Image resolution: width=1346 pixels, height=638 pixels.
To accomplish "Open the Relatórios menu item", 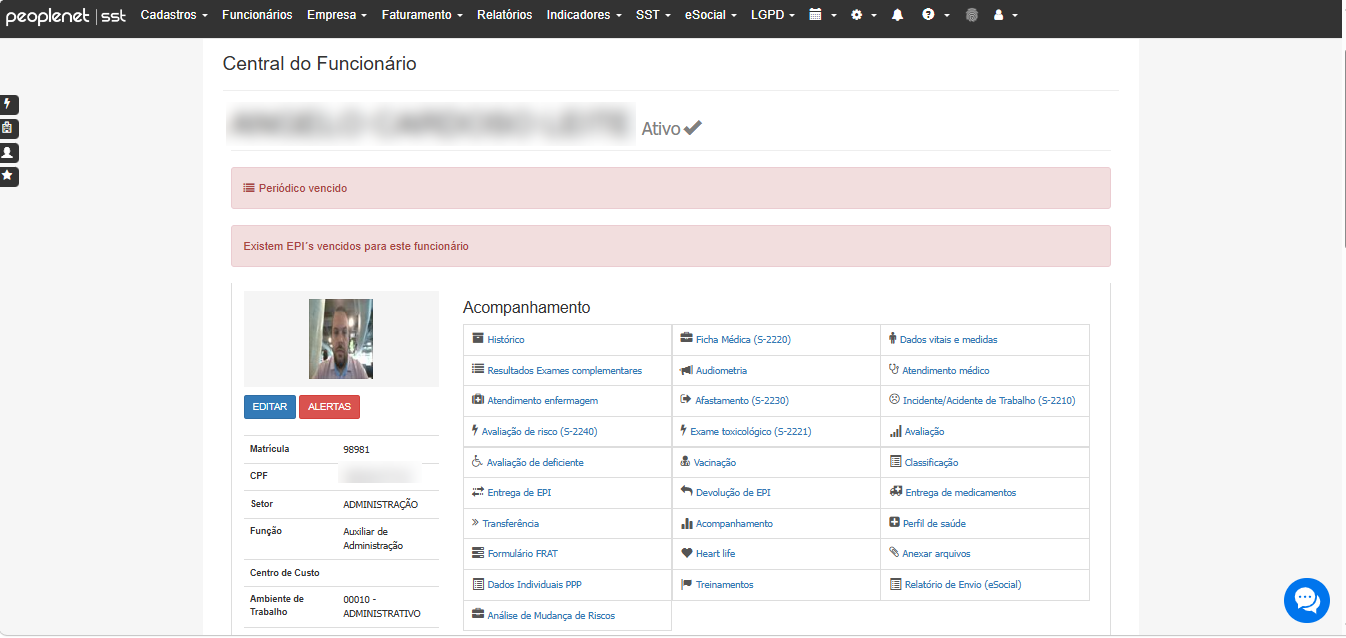I will [x=505, y=15].
